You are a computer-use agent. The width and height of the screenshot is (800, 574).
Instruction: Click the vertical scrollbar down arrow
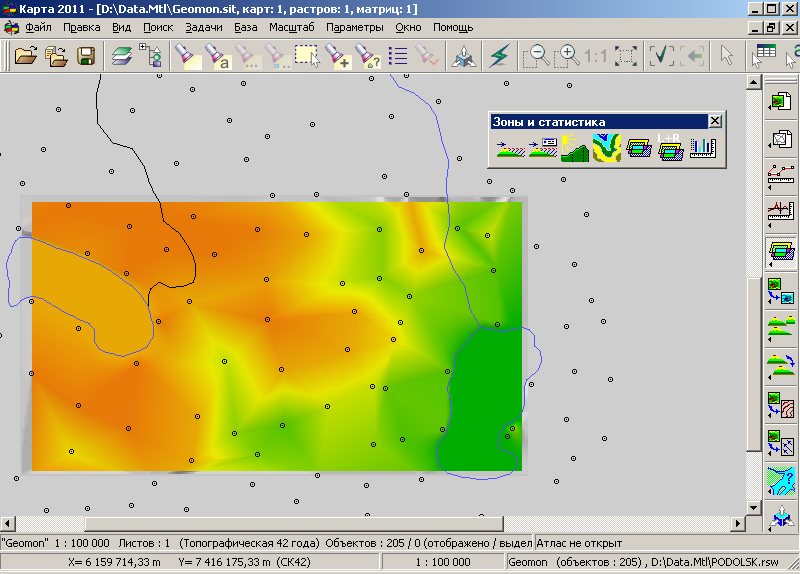(754, 508)
